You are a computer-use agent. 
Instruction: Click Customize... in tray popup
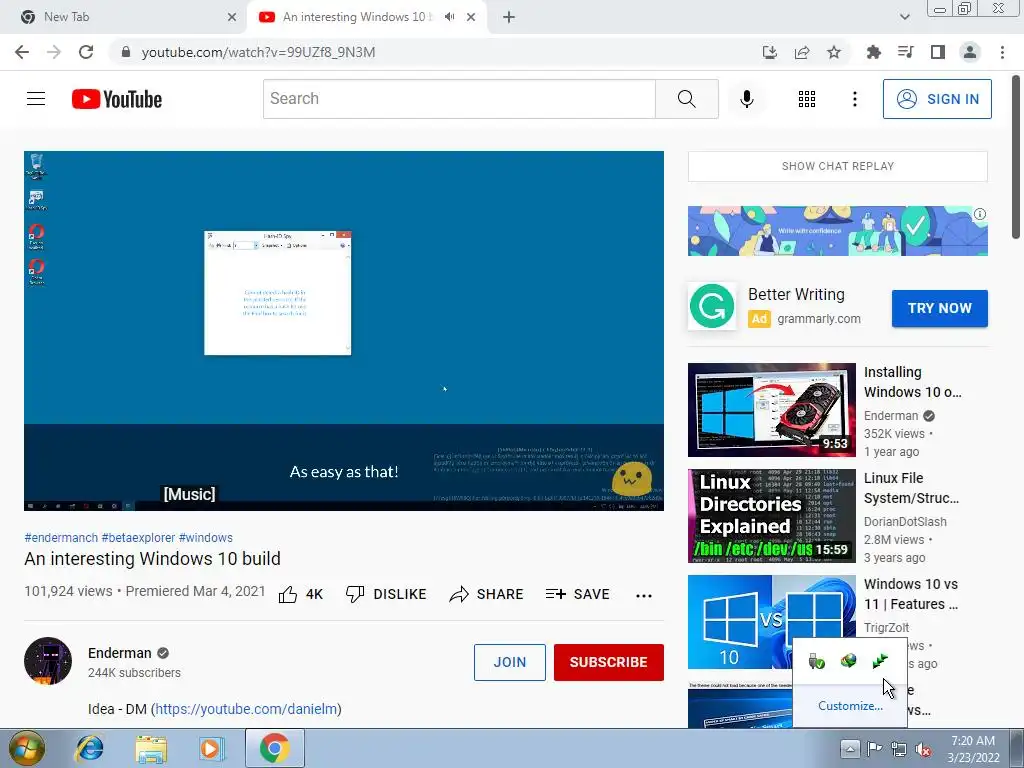(850, 706)
